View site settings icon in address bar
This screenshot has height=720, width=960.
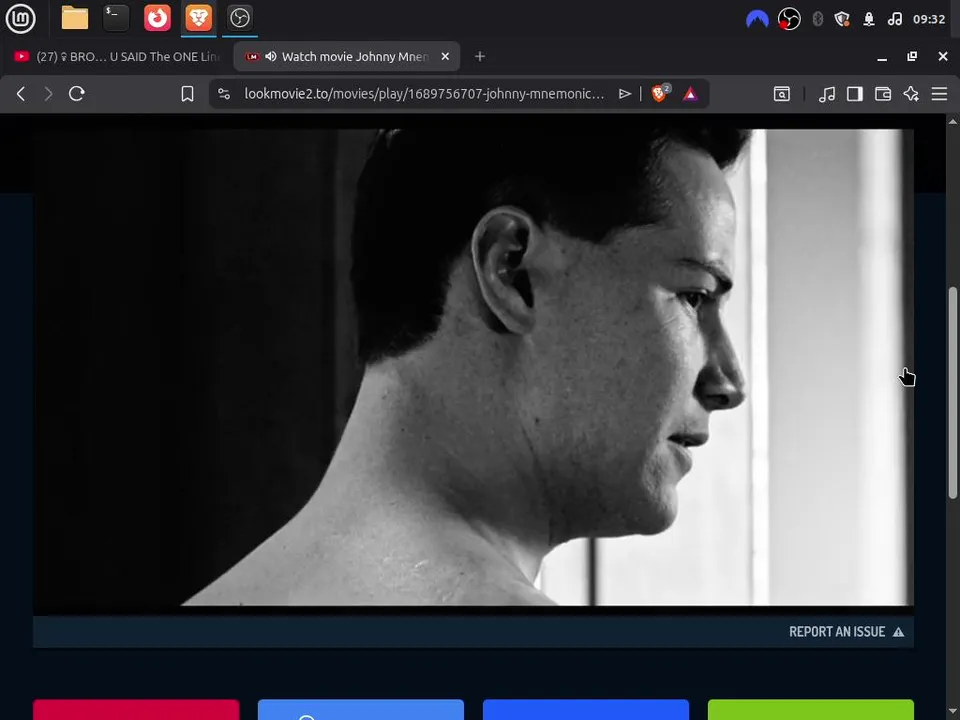point(224,94)
